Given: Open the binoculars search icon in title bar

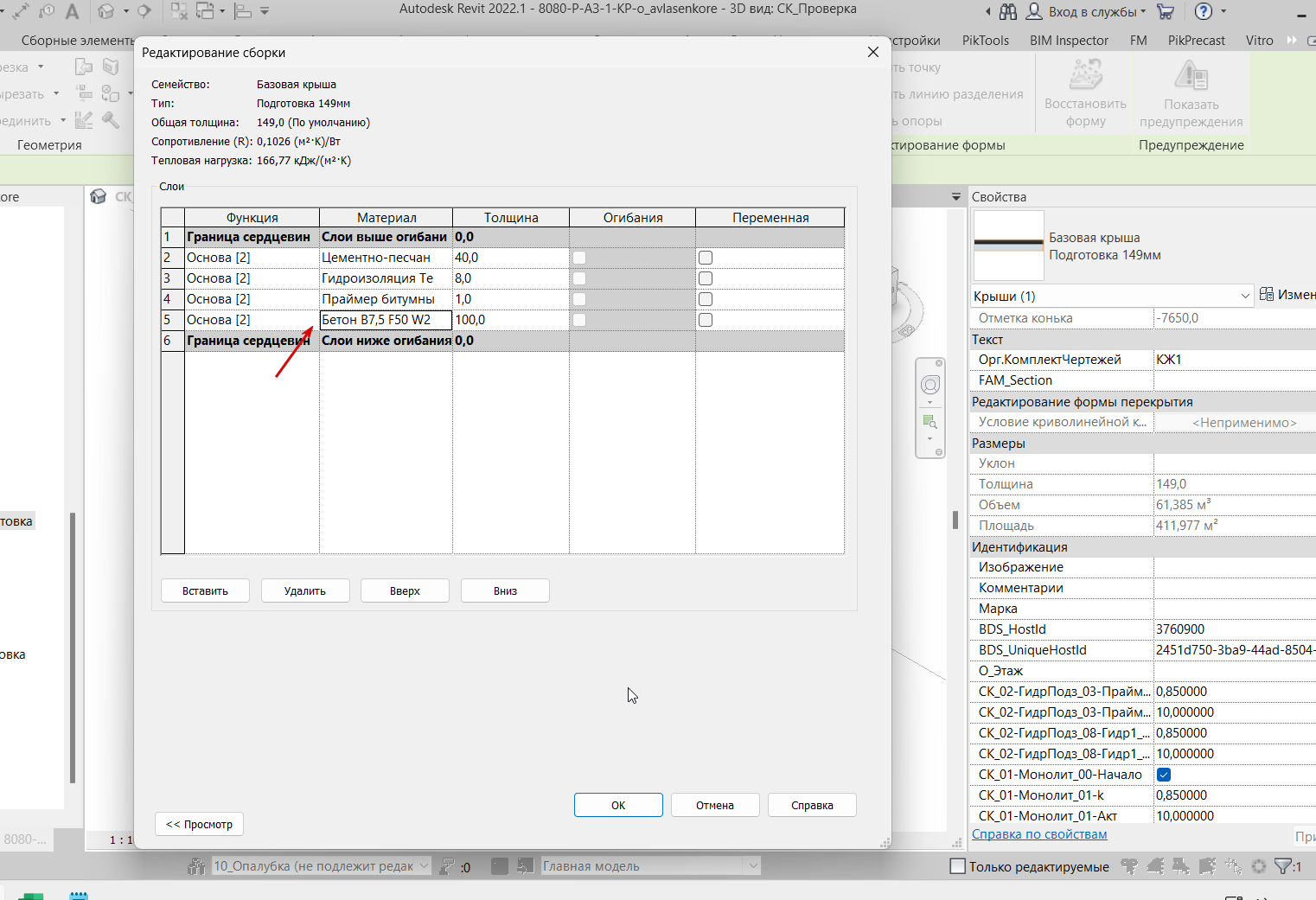Looking at the screenshot, I should pos(1008,11).
